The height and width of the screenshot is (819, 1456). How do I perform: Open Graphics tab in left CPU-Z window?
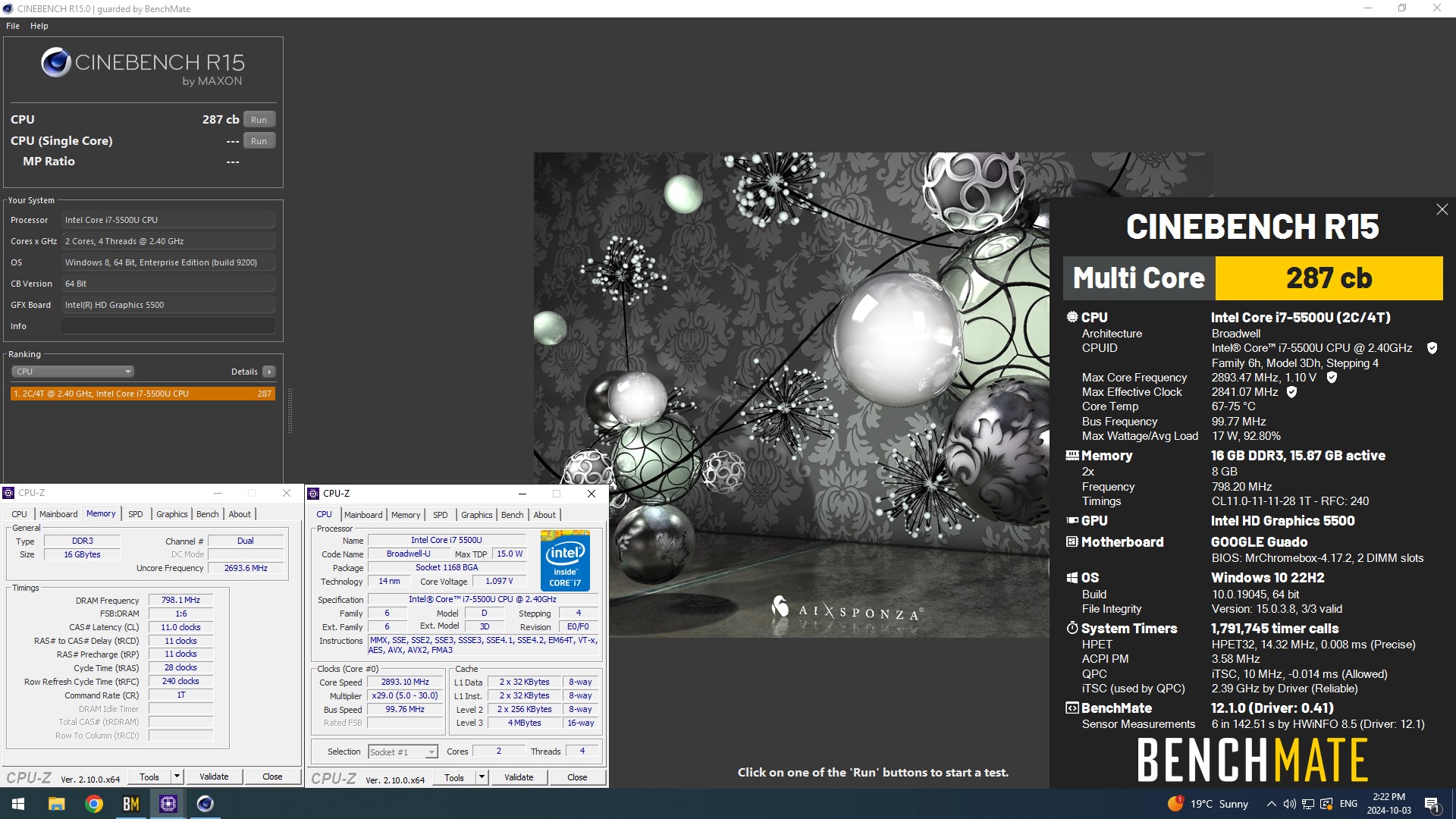(172, 514)
